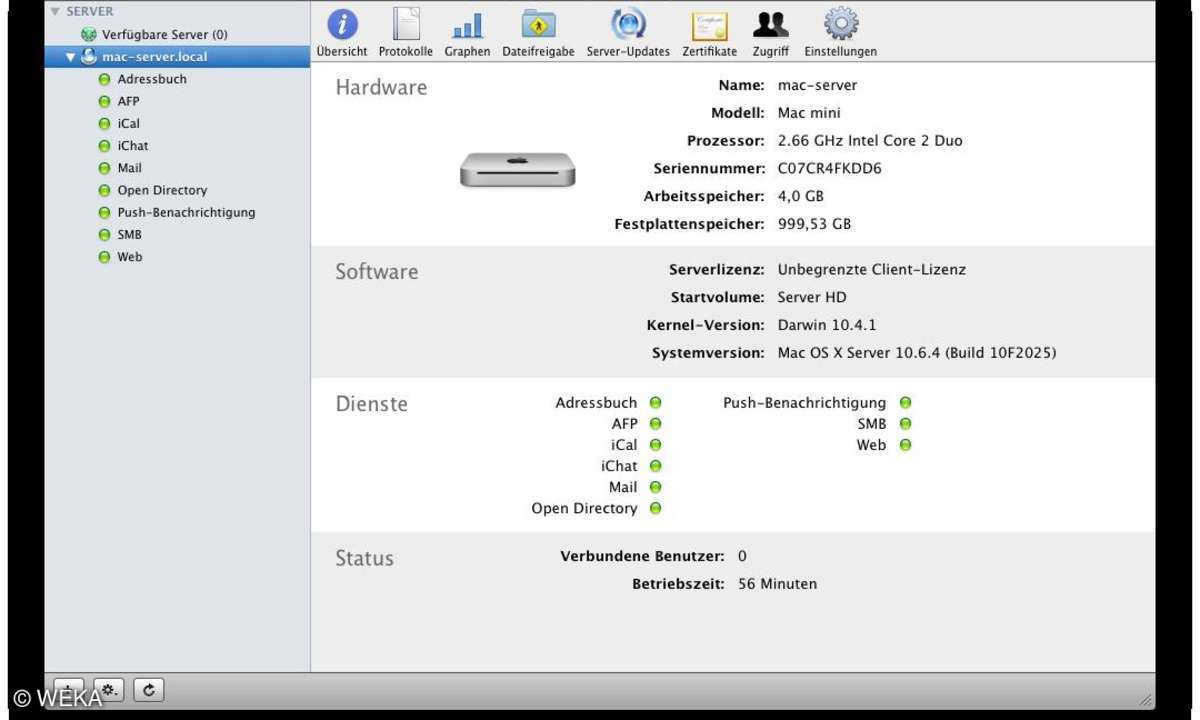Click Push-Benachrichtigung status dot under Dienste
The width and height of the screenshot is (1200, 720).
[x=905, y=403]
